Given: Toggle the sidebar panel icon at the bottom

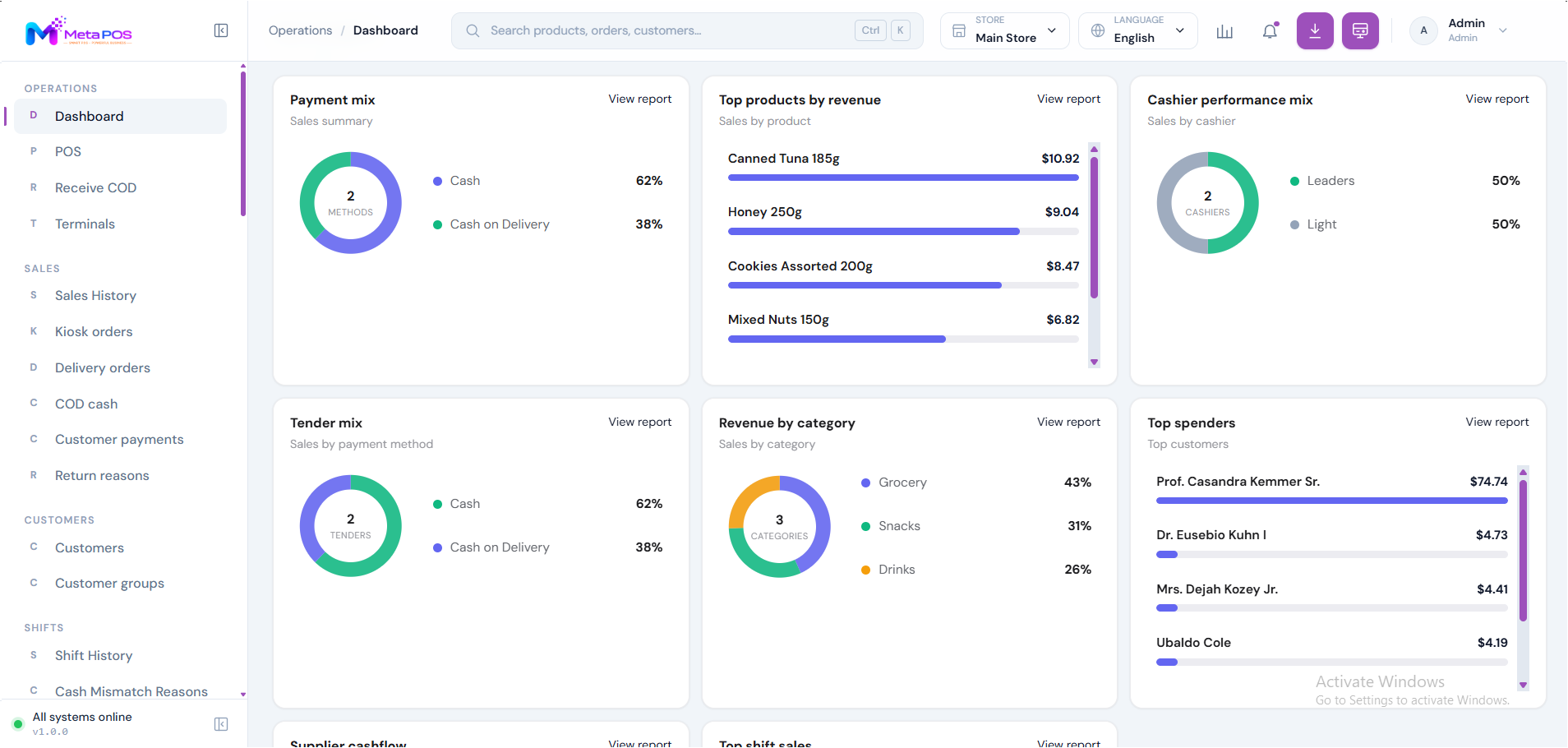Looking at the screenshot, I should (x=221, y=724).
